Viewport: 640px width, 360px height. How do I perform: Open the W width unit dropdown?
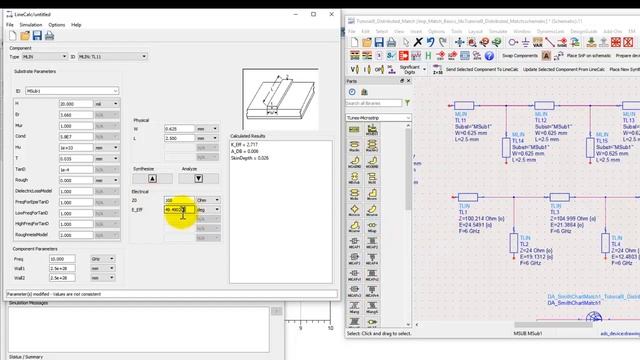(x=215, y=129)
